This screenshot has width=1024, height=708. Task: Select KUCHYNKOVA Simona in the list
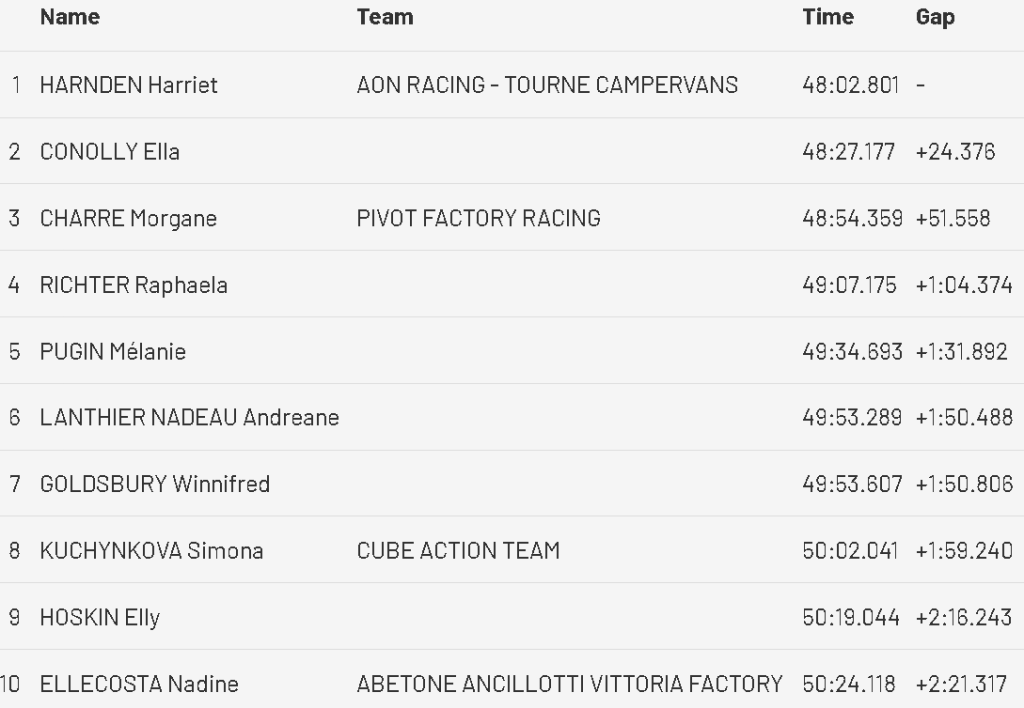click(x=151, y=551)
